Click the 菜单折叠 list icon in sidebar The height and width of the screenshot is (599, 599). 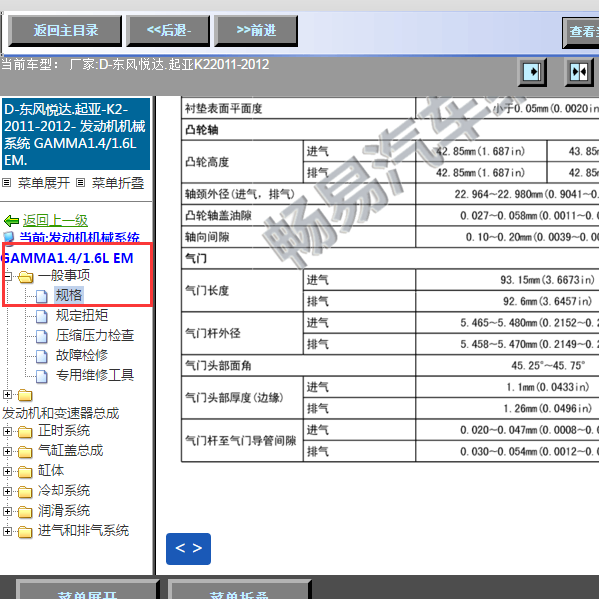(80, 183)
